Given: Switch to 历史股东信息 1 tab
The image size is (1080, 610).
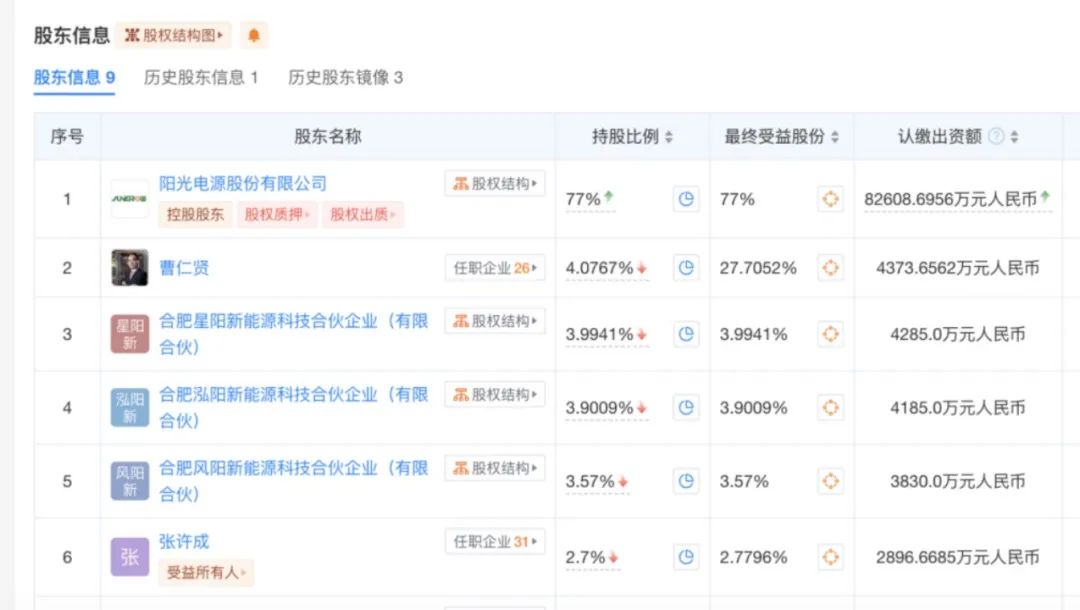Looking at the screenshot, I should 201,77.
